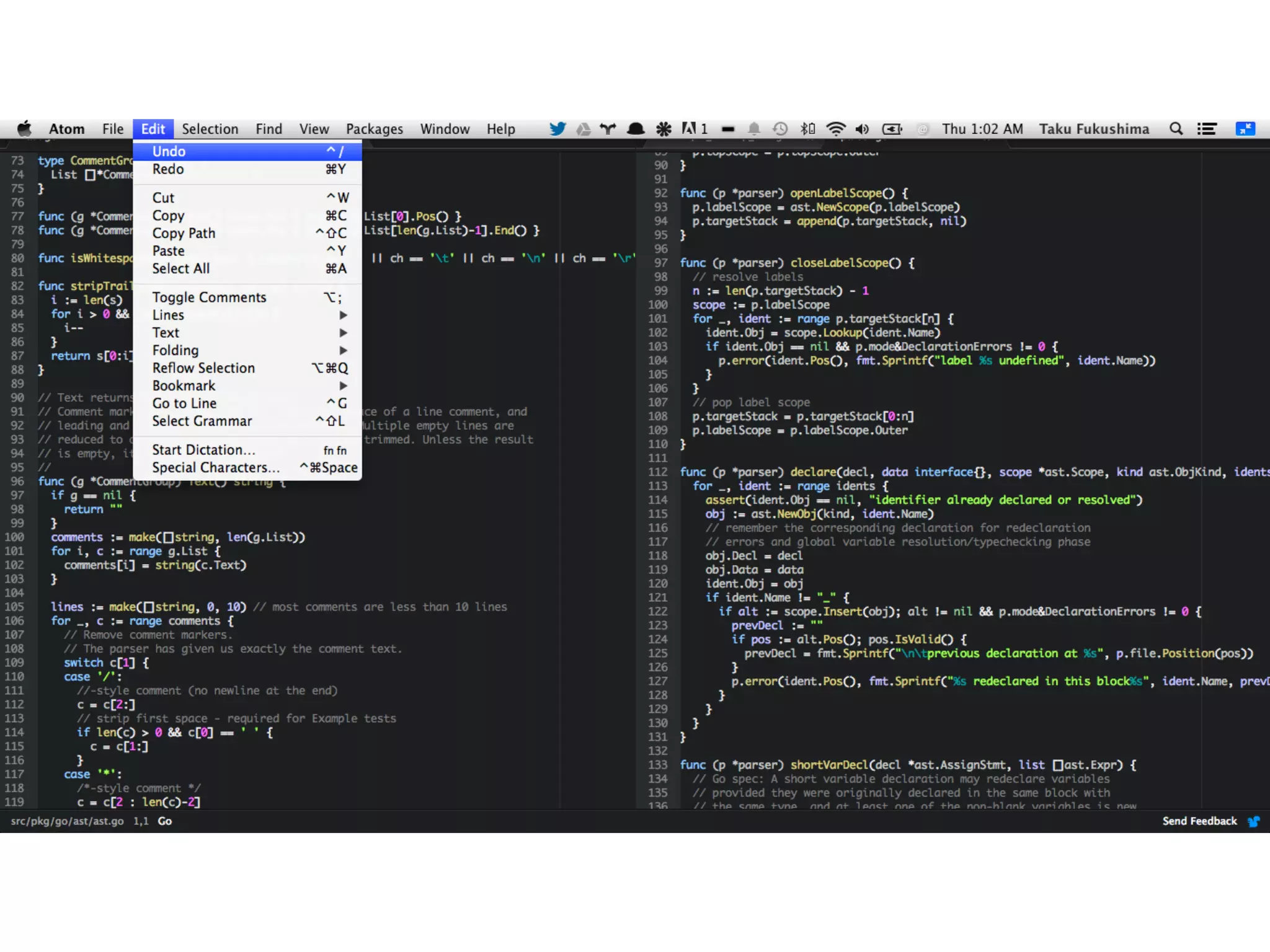
Task: Click the battery charging status icon
Action: point(892,129)
